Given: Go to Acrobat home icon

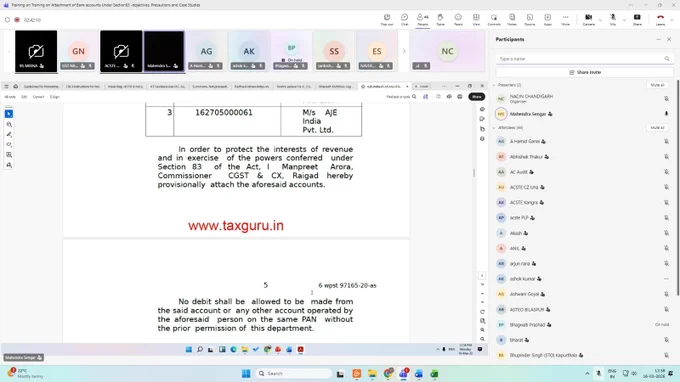Looking at the screenshot, I should coord(16,86).
